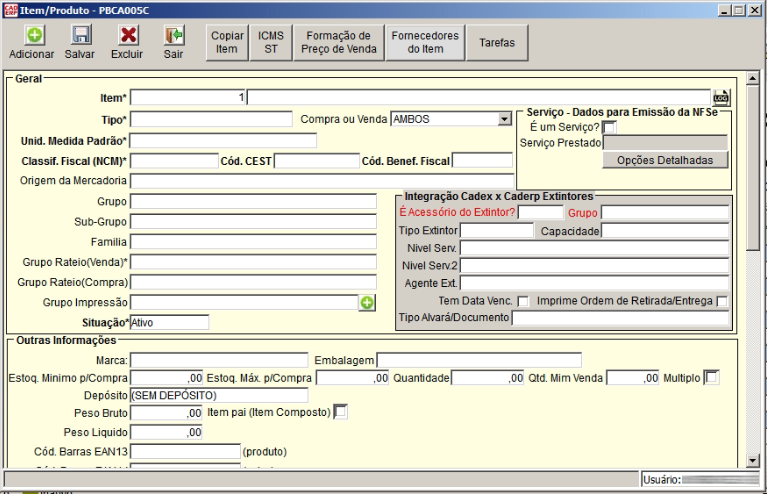Open Formação de Preço de Venda

pos(338,43)
